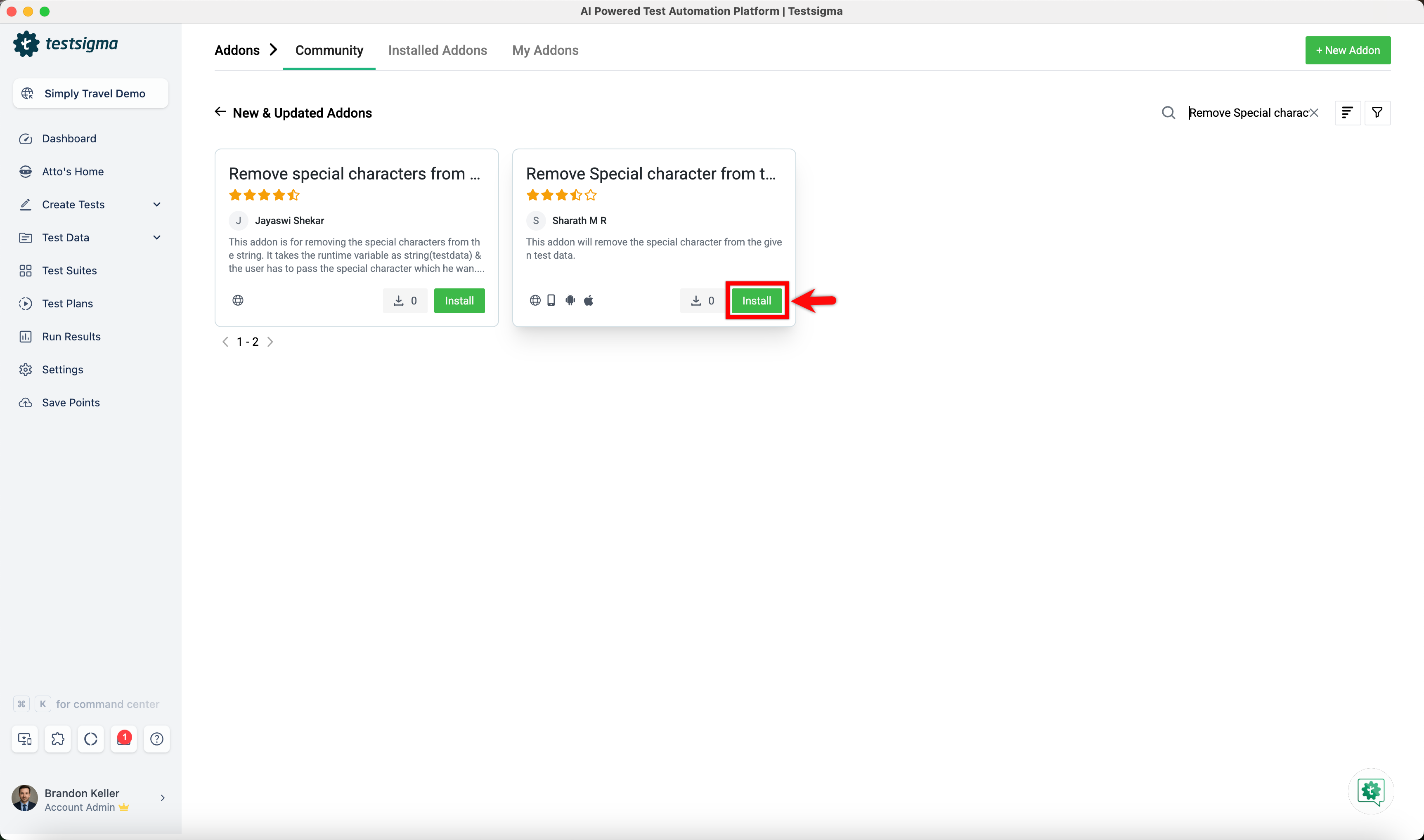Open the addons puzzle icon in sidebar
Image resolution: width=1424 pixels, height=840 pixels.
click(x=58, y=739)
